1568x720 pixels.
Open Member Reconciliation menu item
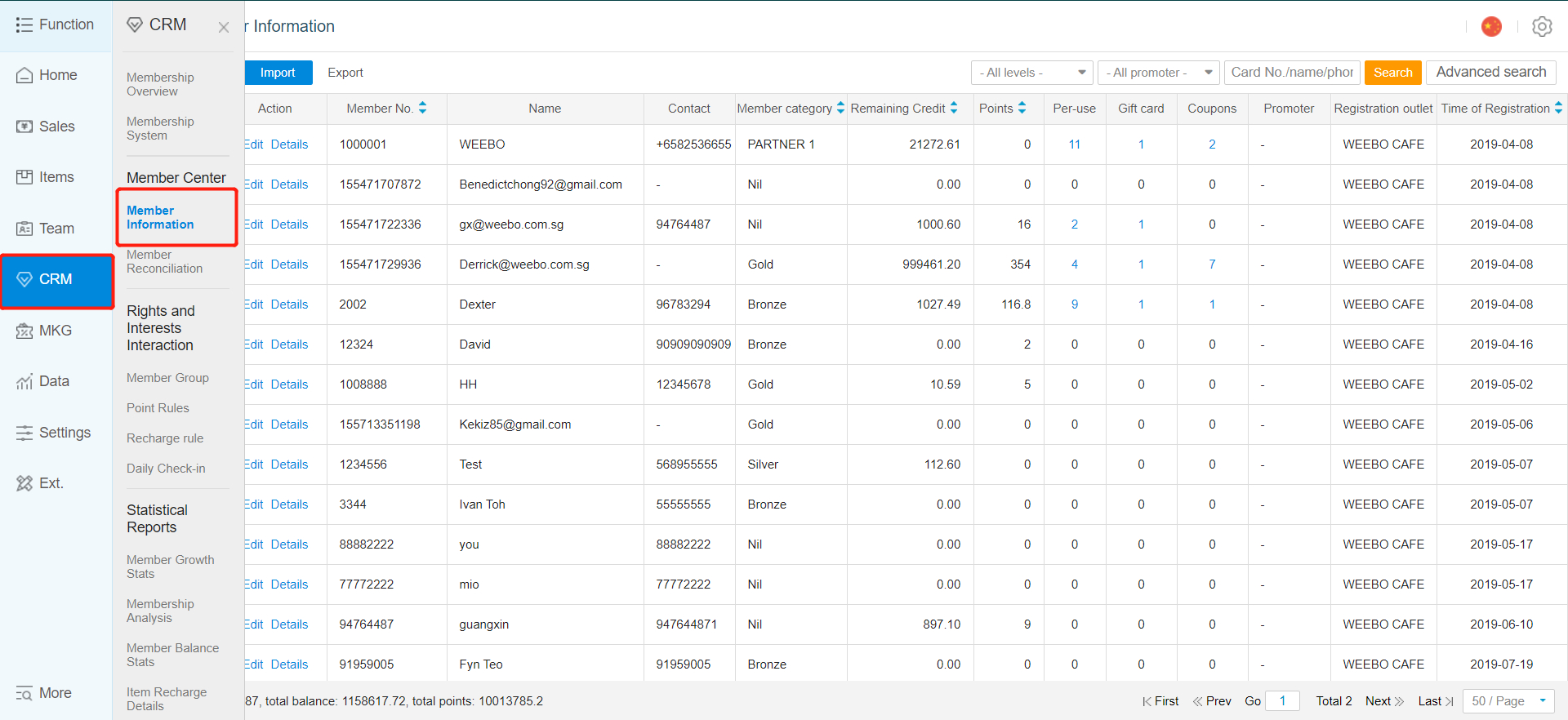point(164,261)
